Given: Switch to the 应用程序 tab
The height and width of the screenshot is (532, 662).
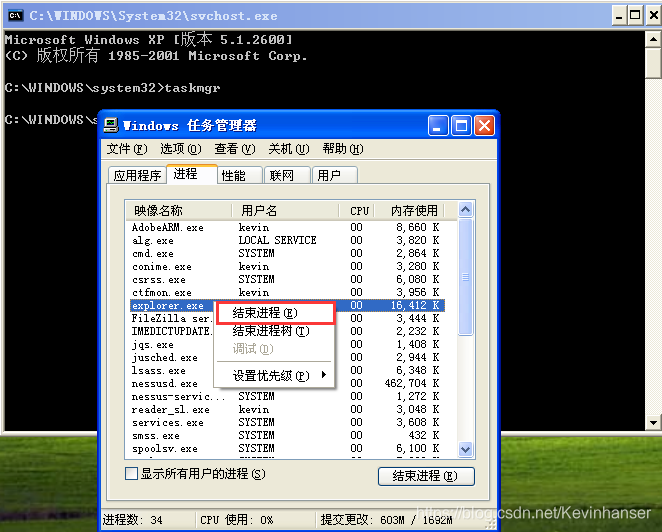Looking at the screenshot, I should [x=137, y=175].
